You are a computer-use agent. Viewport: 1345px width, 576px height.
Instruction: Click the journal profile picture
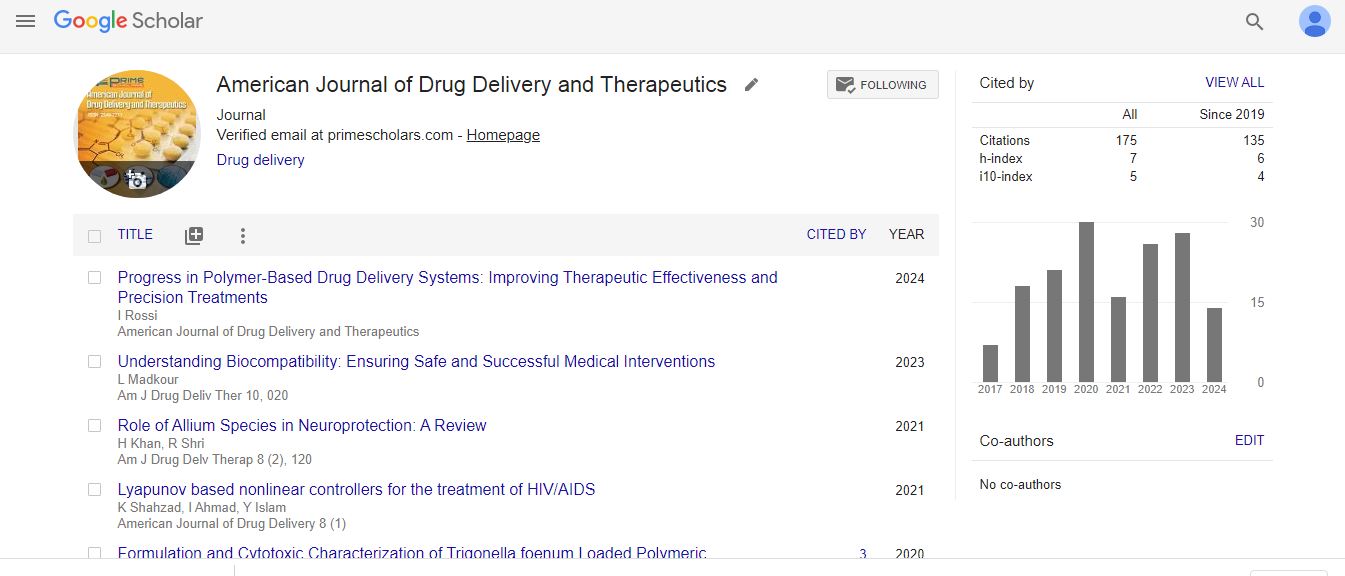coord(136,134)
